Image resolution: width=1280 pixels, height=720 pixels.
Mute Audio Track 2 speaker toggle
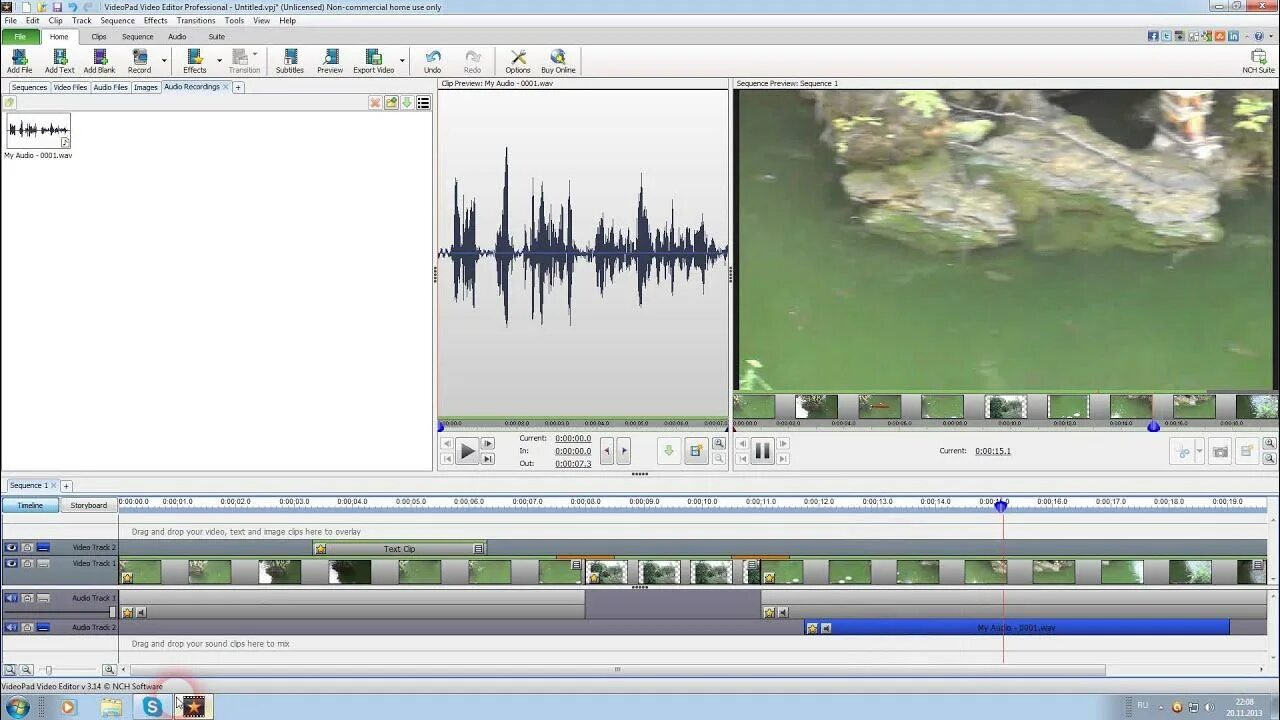(11, 627)
